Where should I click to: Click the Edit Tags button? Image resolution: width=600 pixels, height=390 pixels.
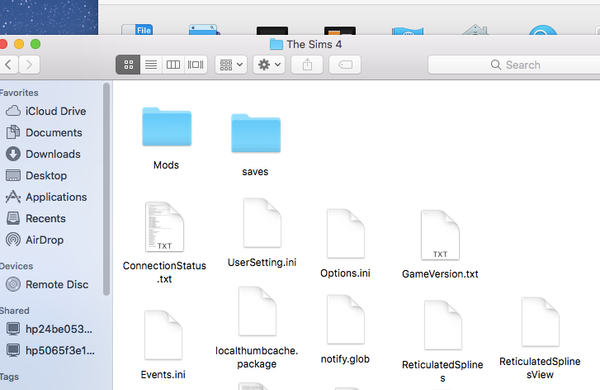pos(345,65)
